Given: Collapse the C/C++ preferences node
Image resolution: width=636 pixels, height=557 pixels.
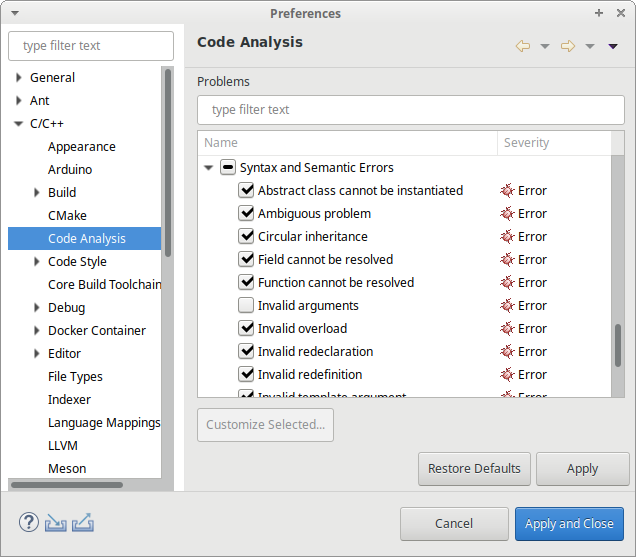Looking at the screenshot, I should 18,124.
